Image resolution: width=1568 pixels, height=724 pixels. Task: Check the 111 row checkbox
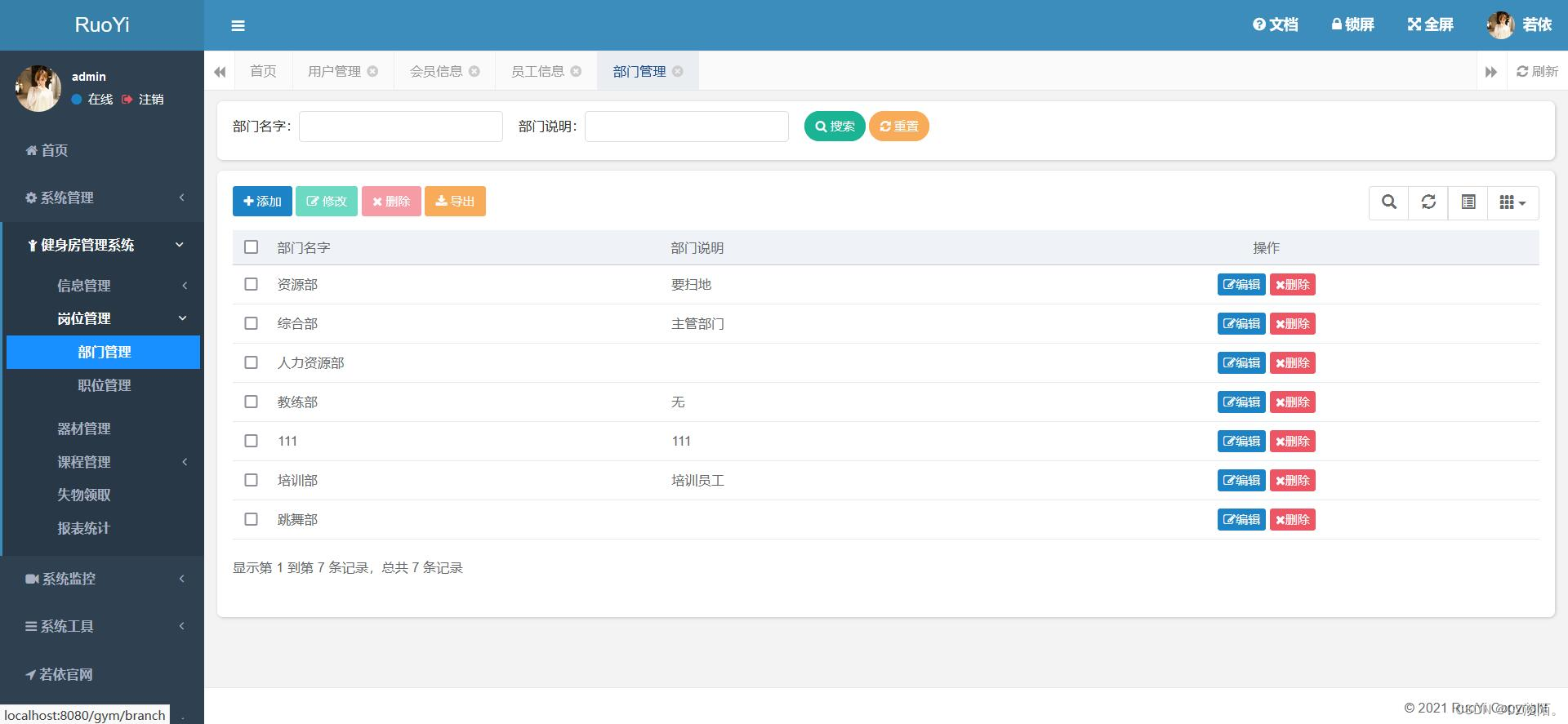[x=252, y=442]
